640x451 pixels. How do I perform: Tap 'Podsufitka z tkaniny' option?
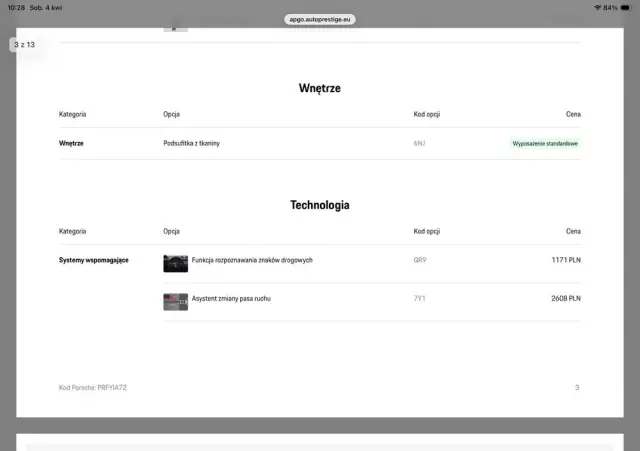point(191,143)
